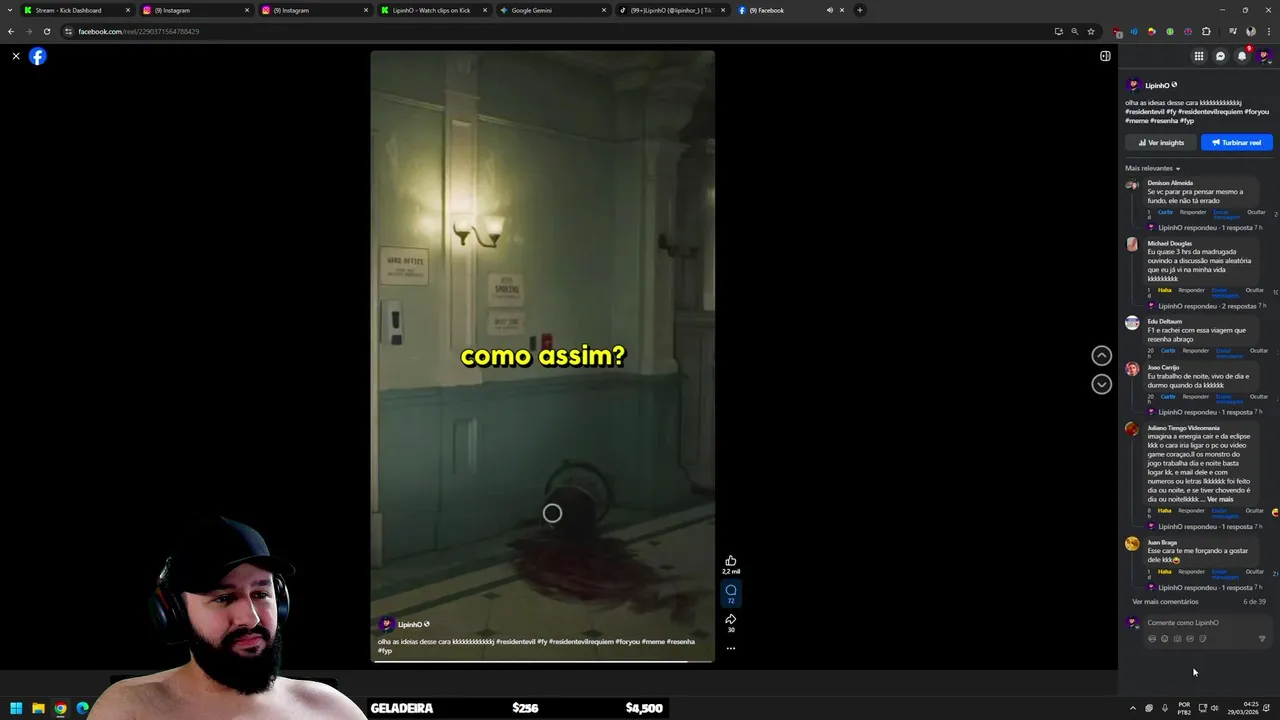The width and height of the screenshot is (1280, 720).
Task: Open a new browser tab
Action: point(859,10)
